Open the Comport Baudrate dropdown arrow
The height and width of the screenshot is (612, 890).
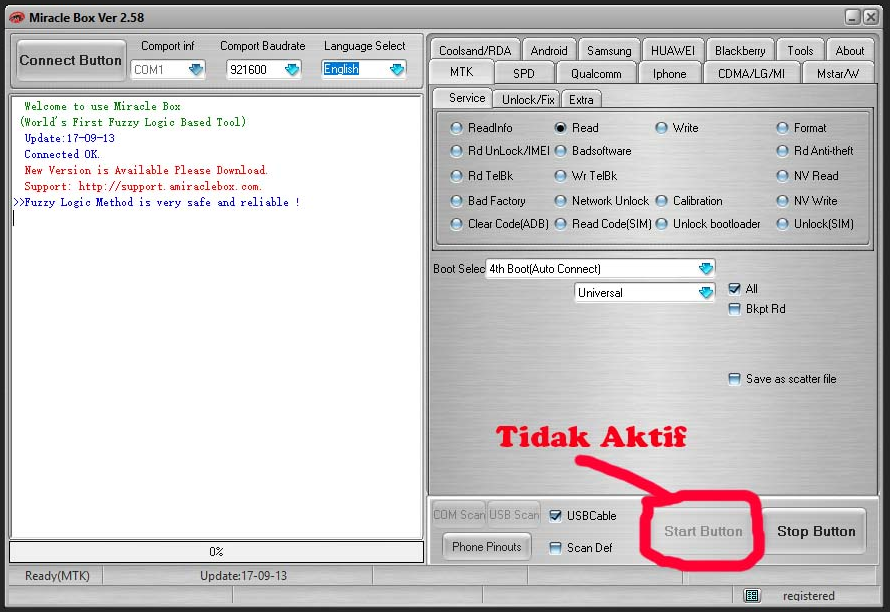[292, 69]
